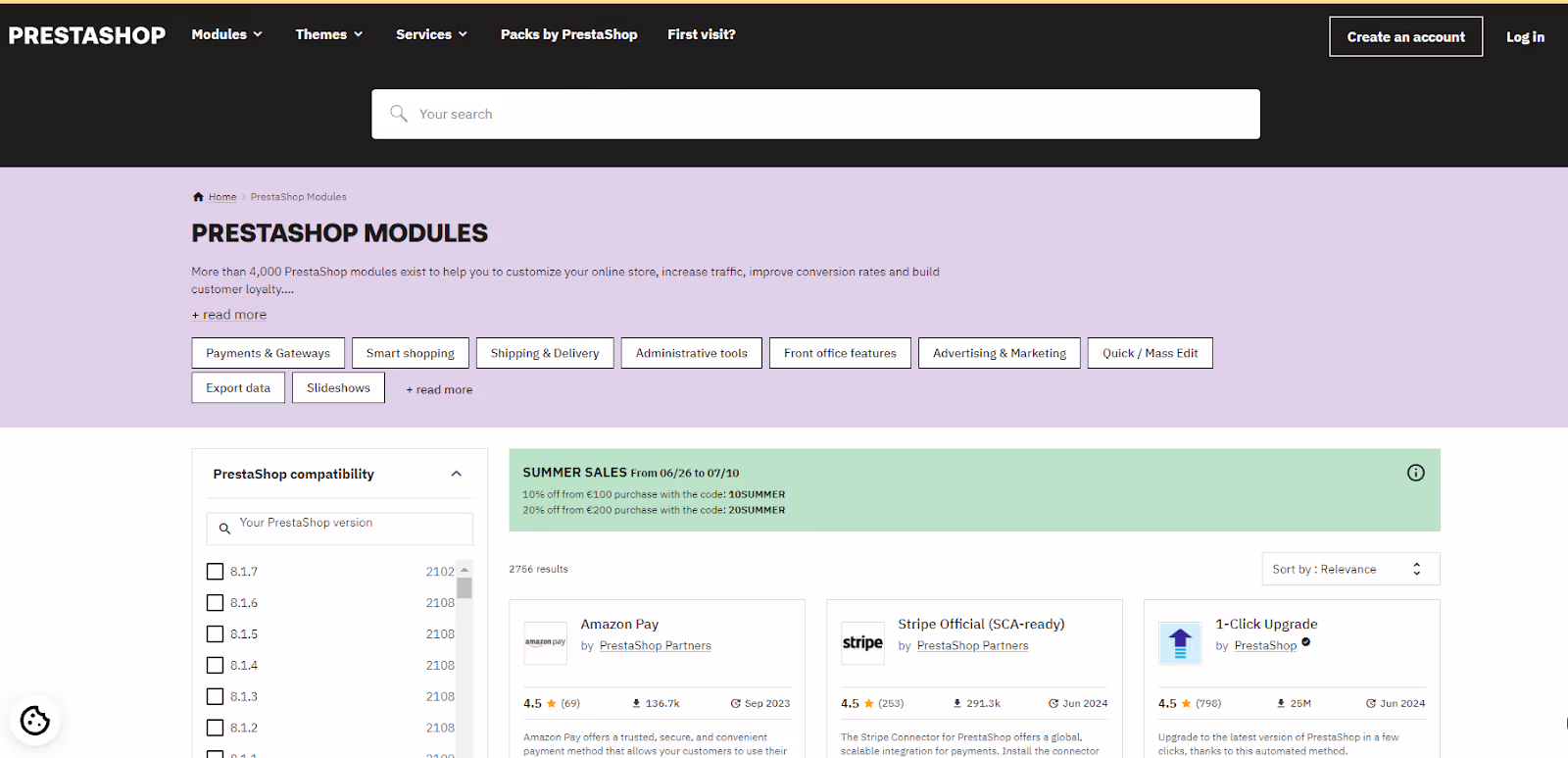Click the Amazon Pay module logo
Viewport: 1568px width, 758px height.
[x=545, y=643]
